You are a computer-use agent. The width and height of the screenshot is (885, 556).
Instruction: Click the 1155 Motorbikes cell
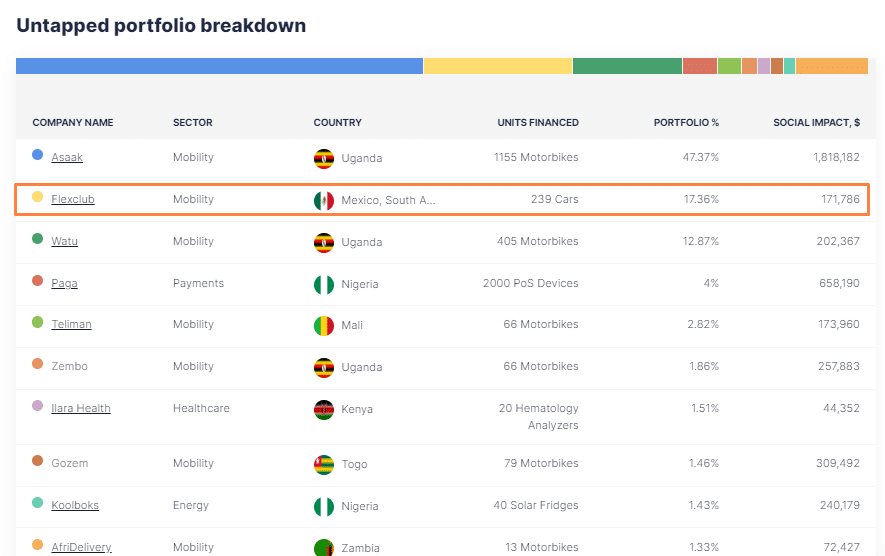point(536,157)
